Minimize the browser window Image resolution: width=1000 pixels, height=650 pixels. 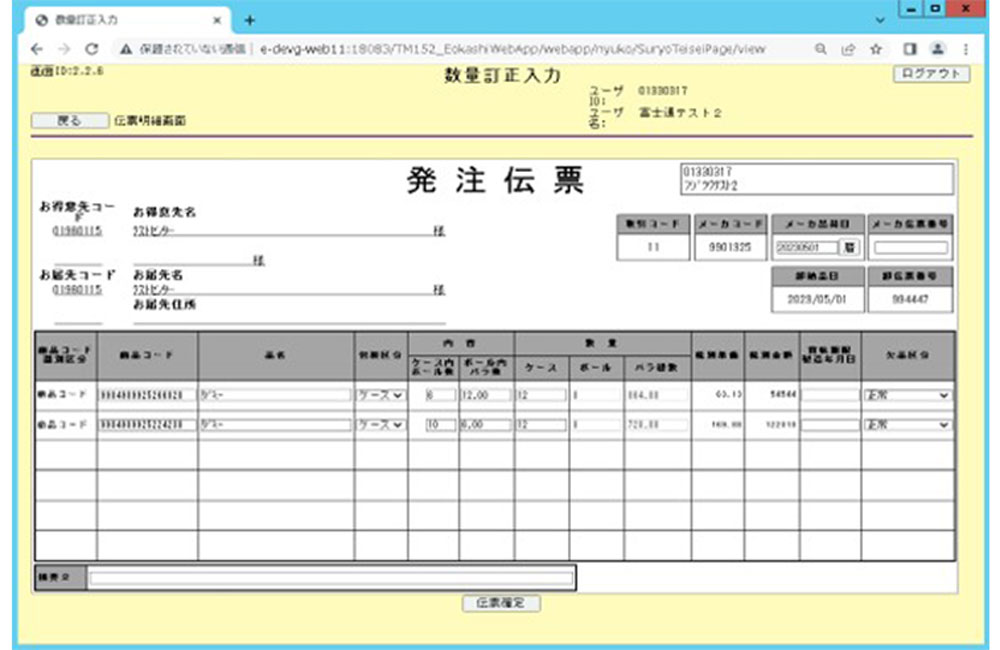(x=911, y=9)
